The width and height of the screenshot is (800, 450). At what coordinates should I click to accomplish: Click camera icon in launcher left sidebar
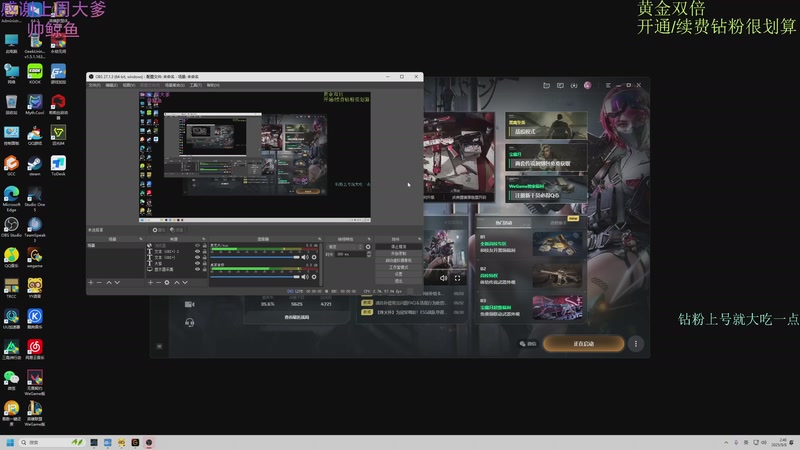(x=189, y=304)
